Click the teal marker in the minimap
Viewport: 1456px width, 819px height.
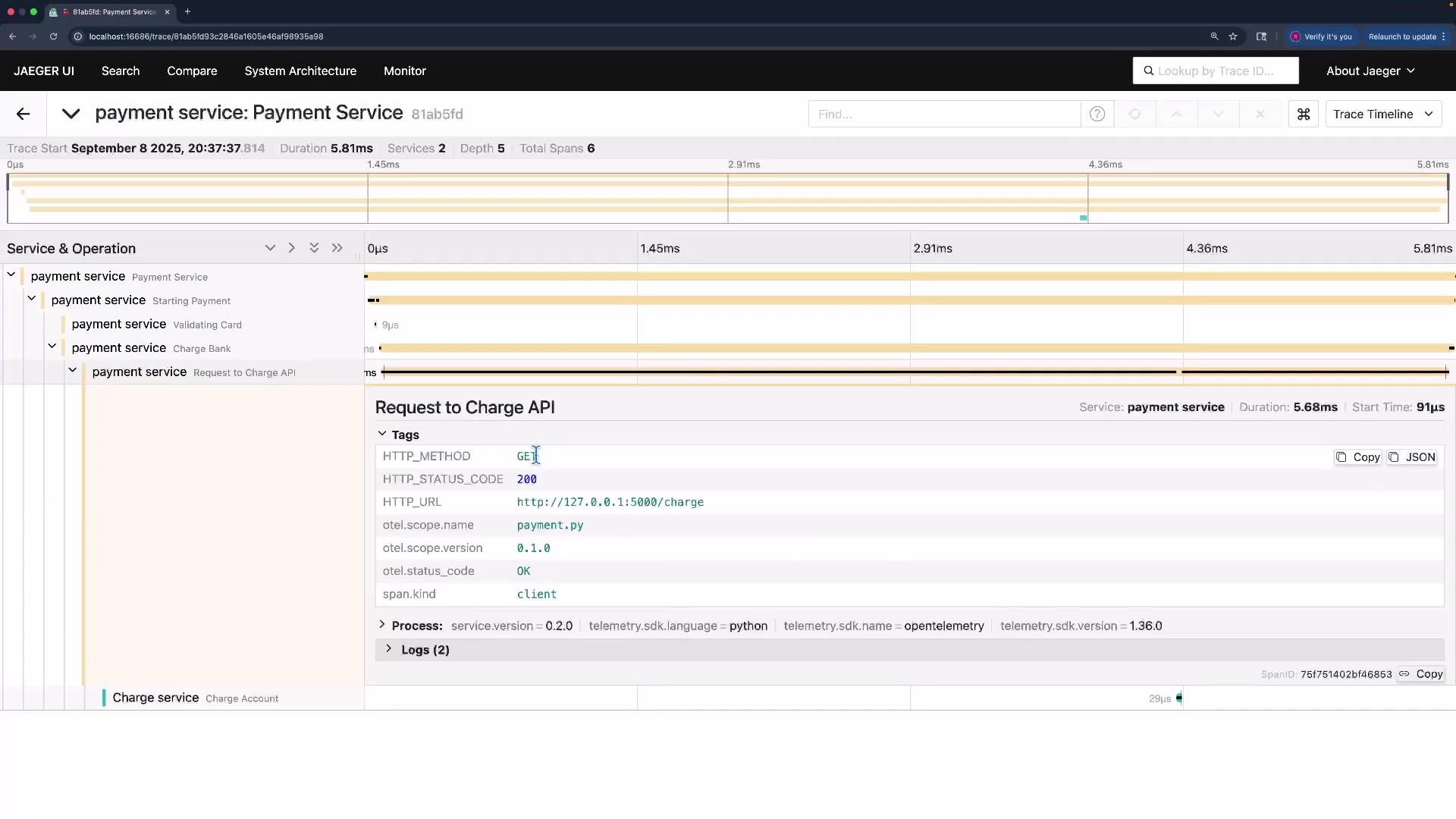(x=1084, y=218)
